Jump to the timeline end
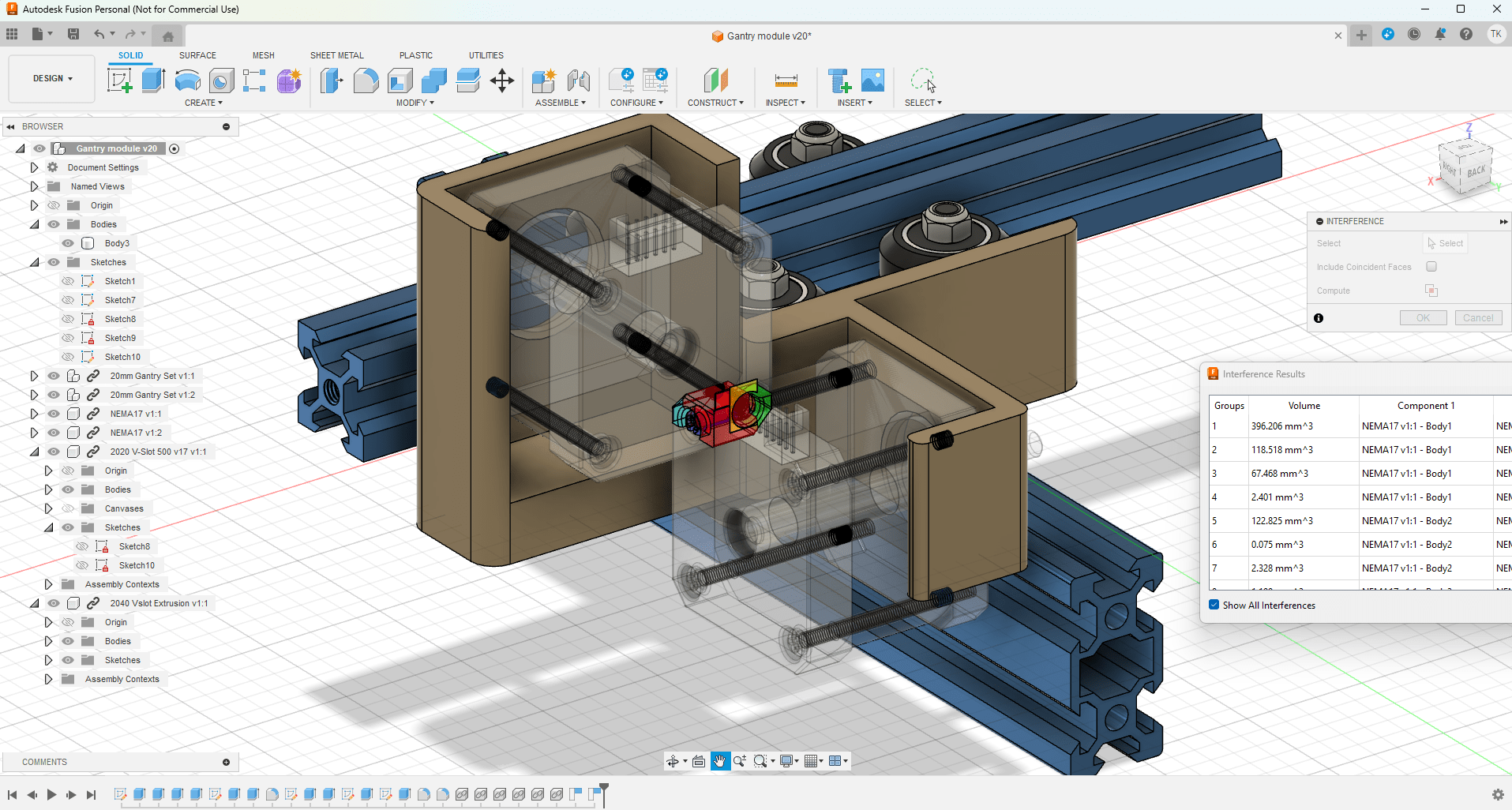Viewport: 1512px width, 810px height. click(x=91, y=794)
